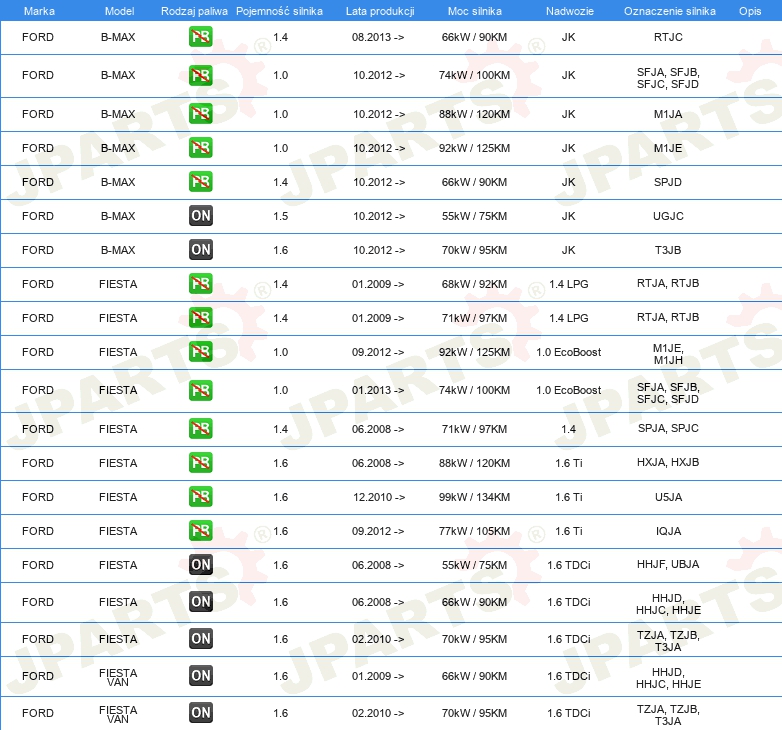This screenshot has width=782, height=730.
Task: Click petrol icon in M1JE, M1JH row
Action: pos(201,352)
